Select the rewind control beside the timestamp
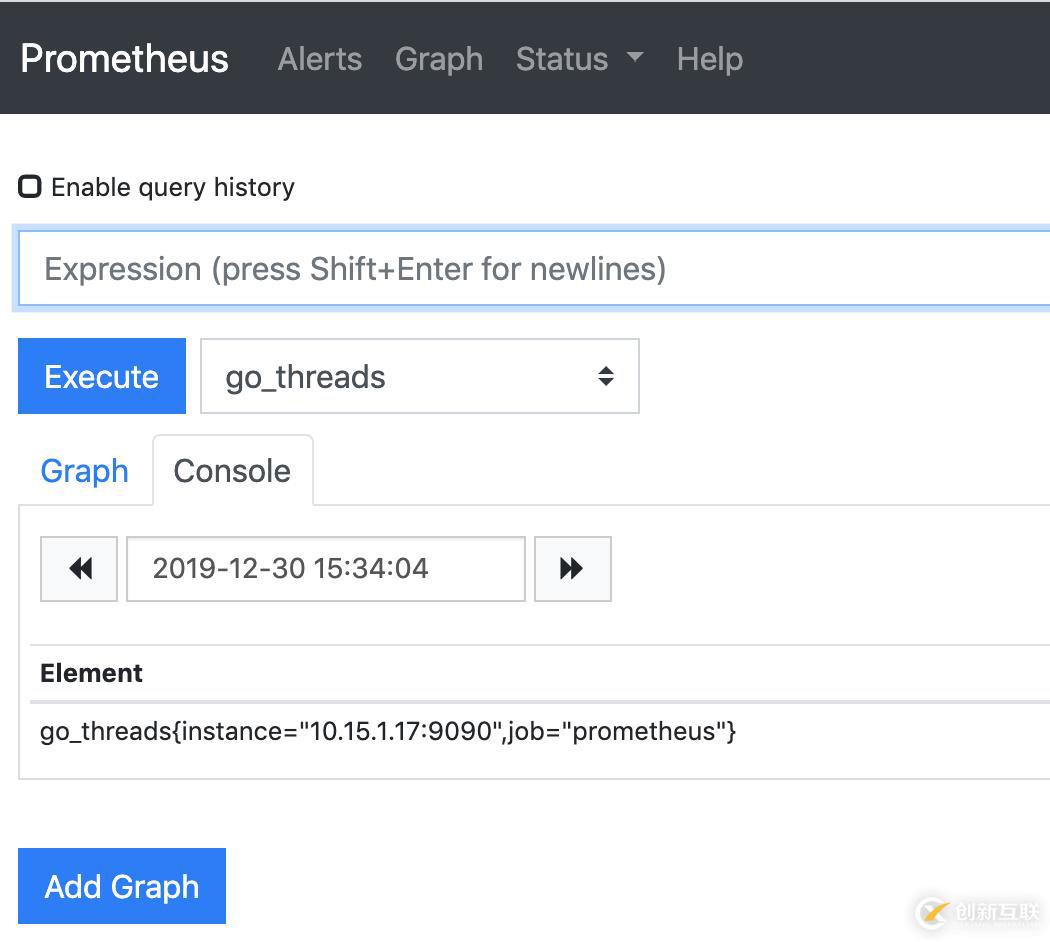 pos(78,568)
